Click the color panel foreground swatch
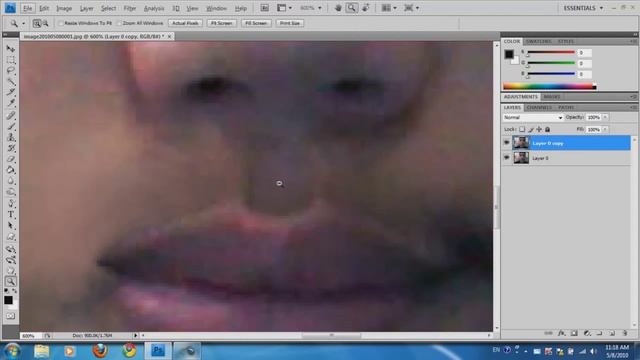This screenshot has width=640, height=360. coord(509,54)
